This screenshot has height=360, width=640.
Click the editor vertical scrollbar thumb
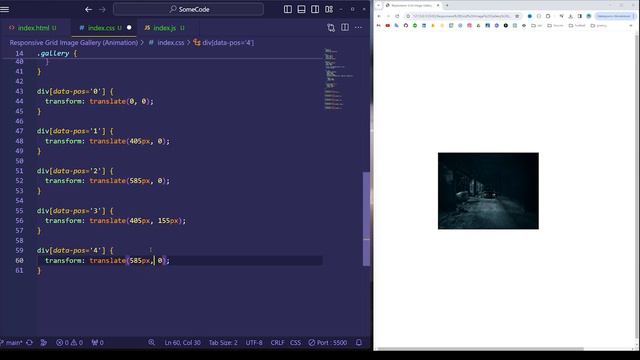pos(366,219)
